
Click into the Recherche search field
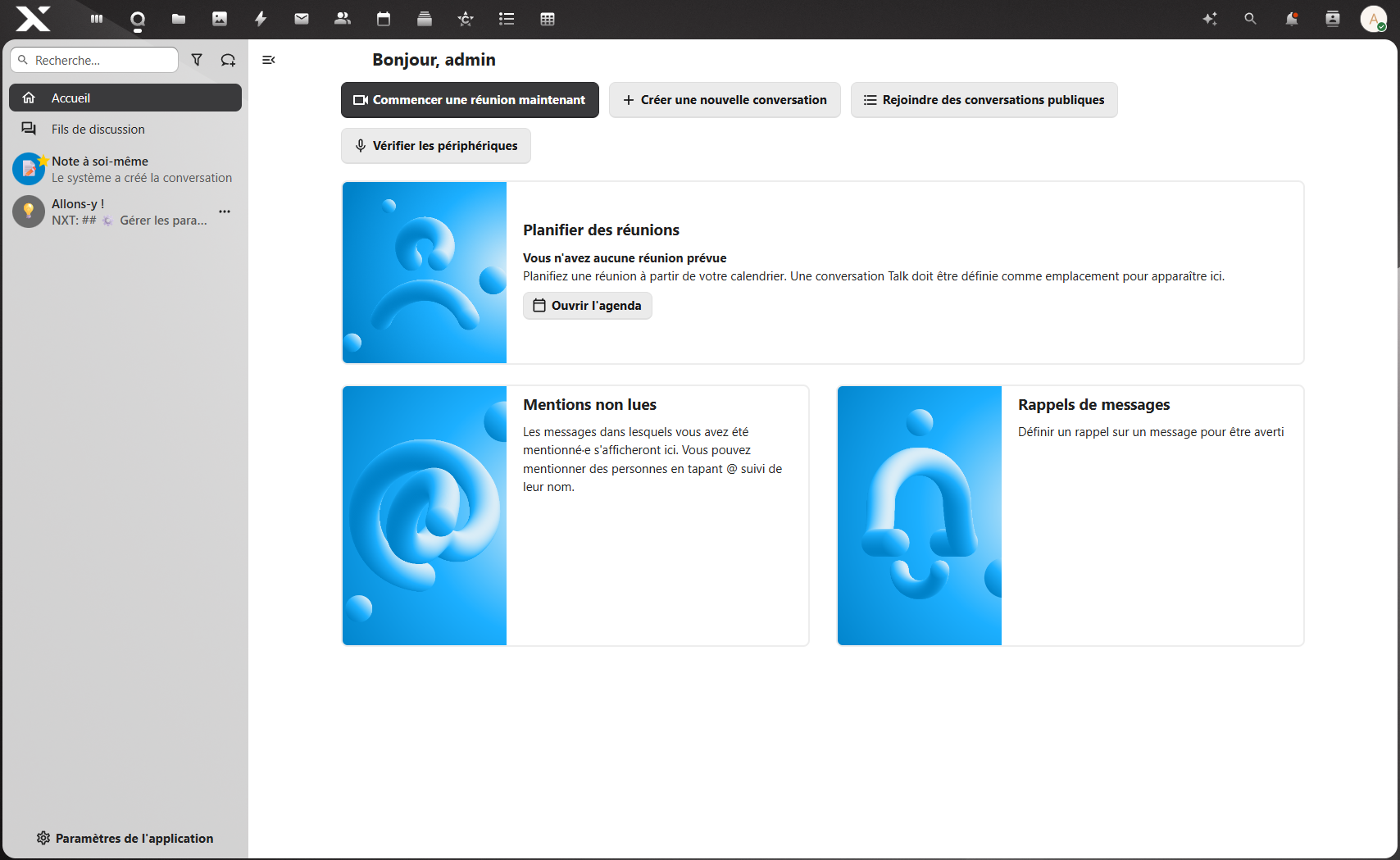click(94, 60)
